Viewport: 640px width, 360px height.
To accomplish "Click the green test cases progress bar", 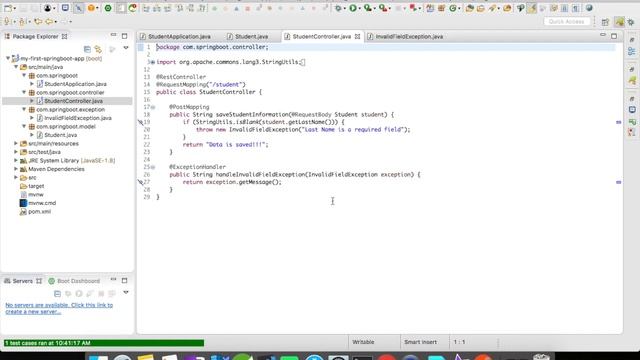I will [104, 343].
